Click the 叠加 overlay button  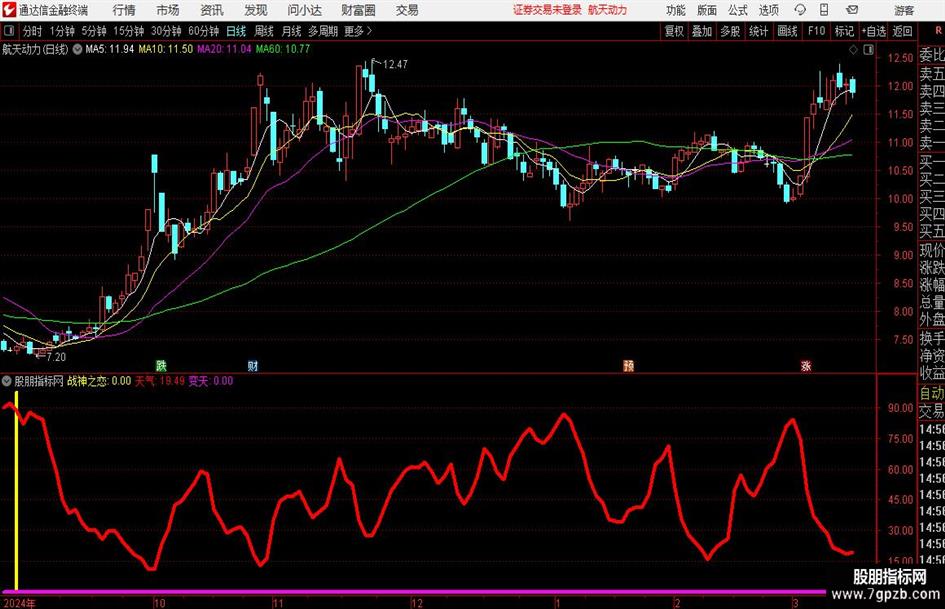(702, 31)
